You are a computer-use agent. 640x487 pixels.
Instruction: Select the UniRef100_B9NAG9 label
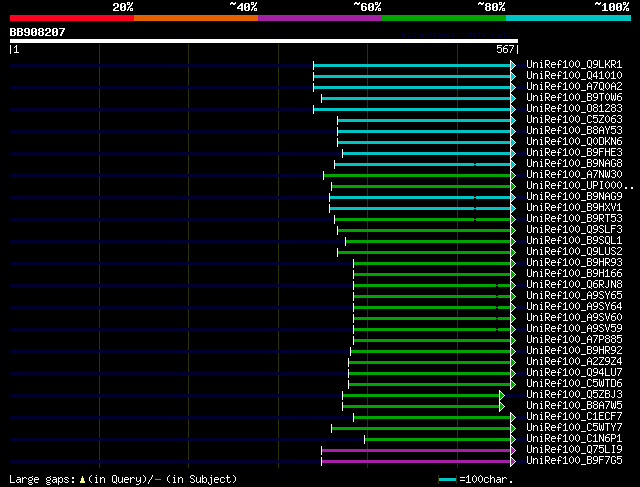point(574,197)
